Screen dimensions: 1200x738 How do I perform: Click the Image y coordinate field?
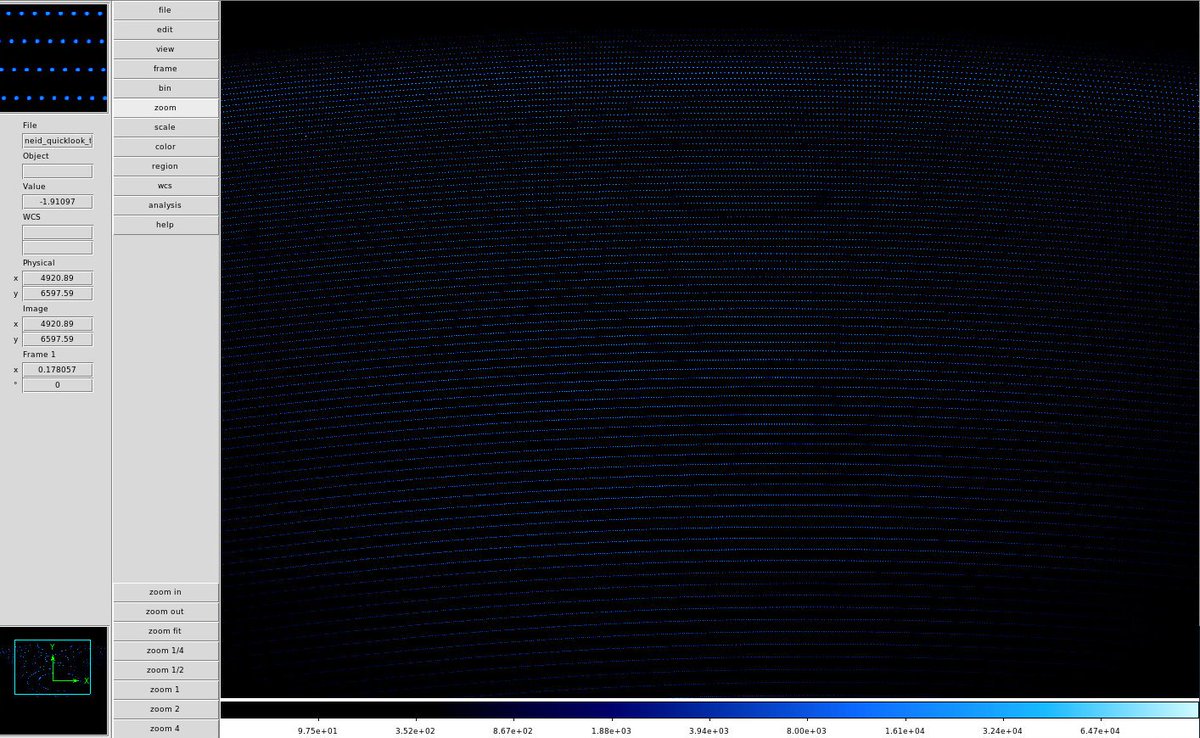pyautogui.click(x=57, y=340)
